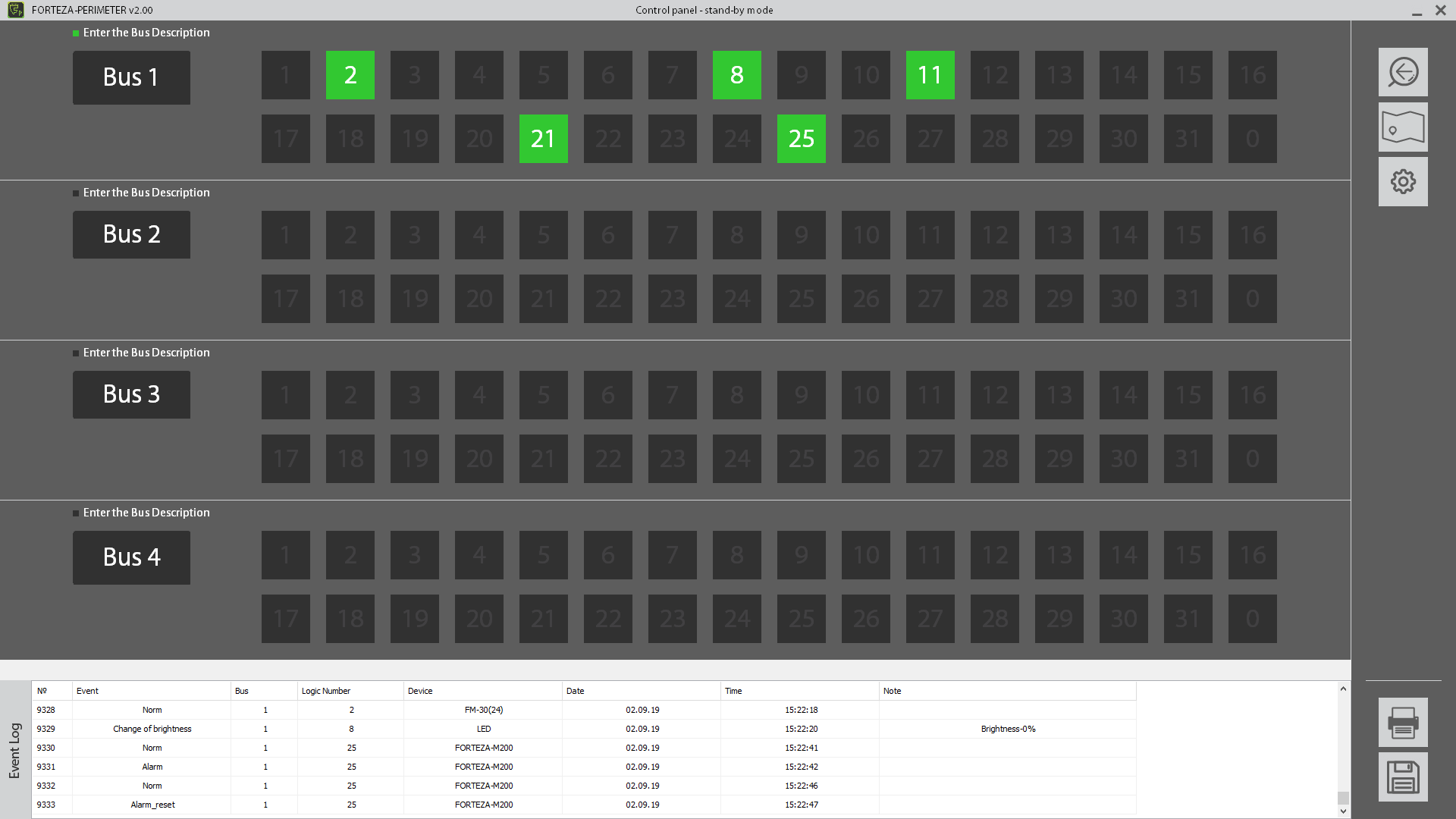Edit Bus 4 description field
The image size is (1456, 819).
[x=146, y=513]
